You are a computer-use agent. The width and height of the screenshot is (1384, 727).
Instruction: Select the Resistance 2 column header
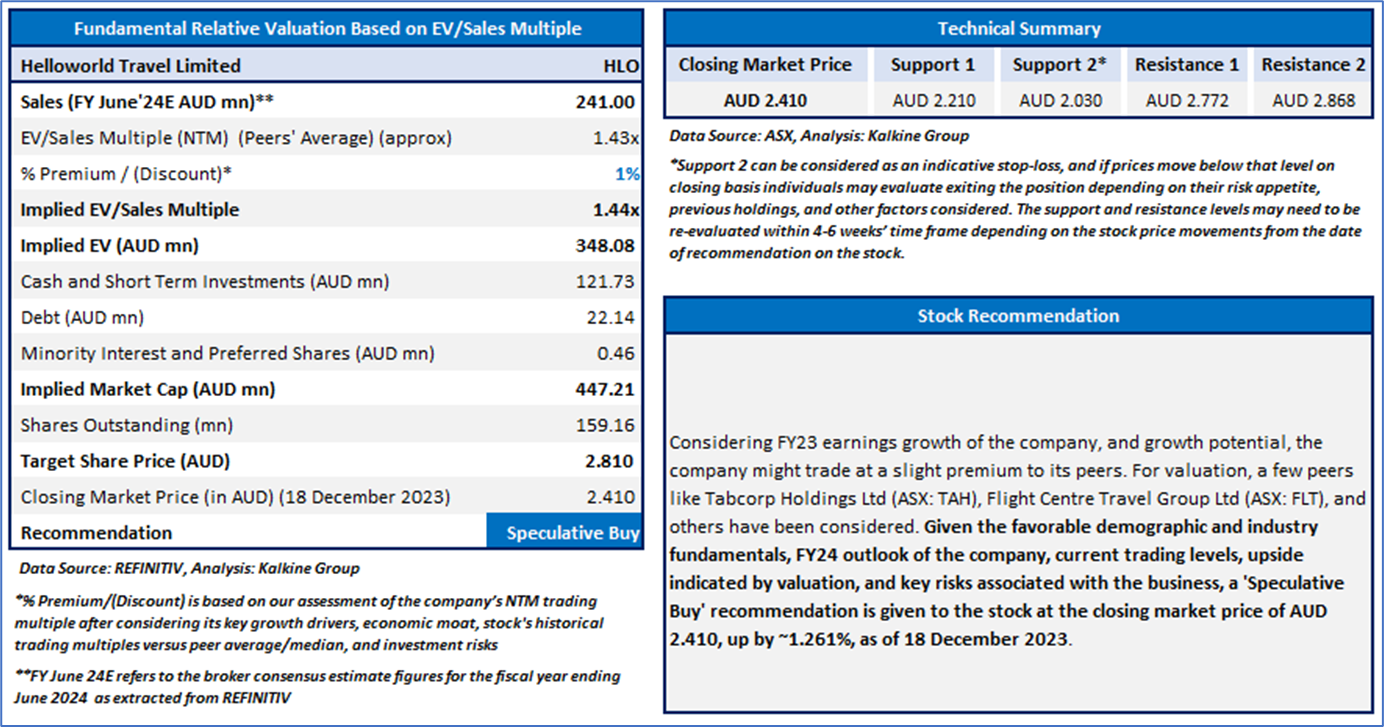[1313, 65]
